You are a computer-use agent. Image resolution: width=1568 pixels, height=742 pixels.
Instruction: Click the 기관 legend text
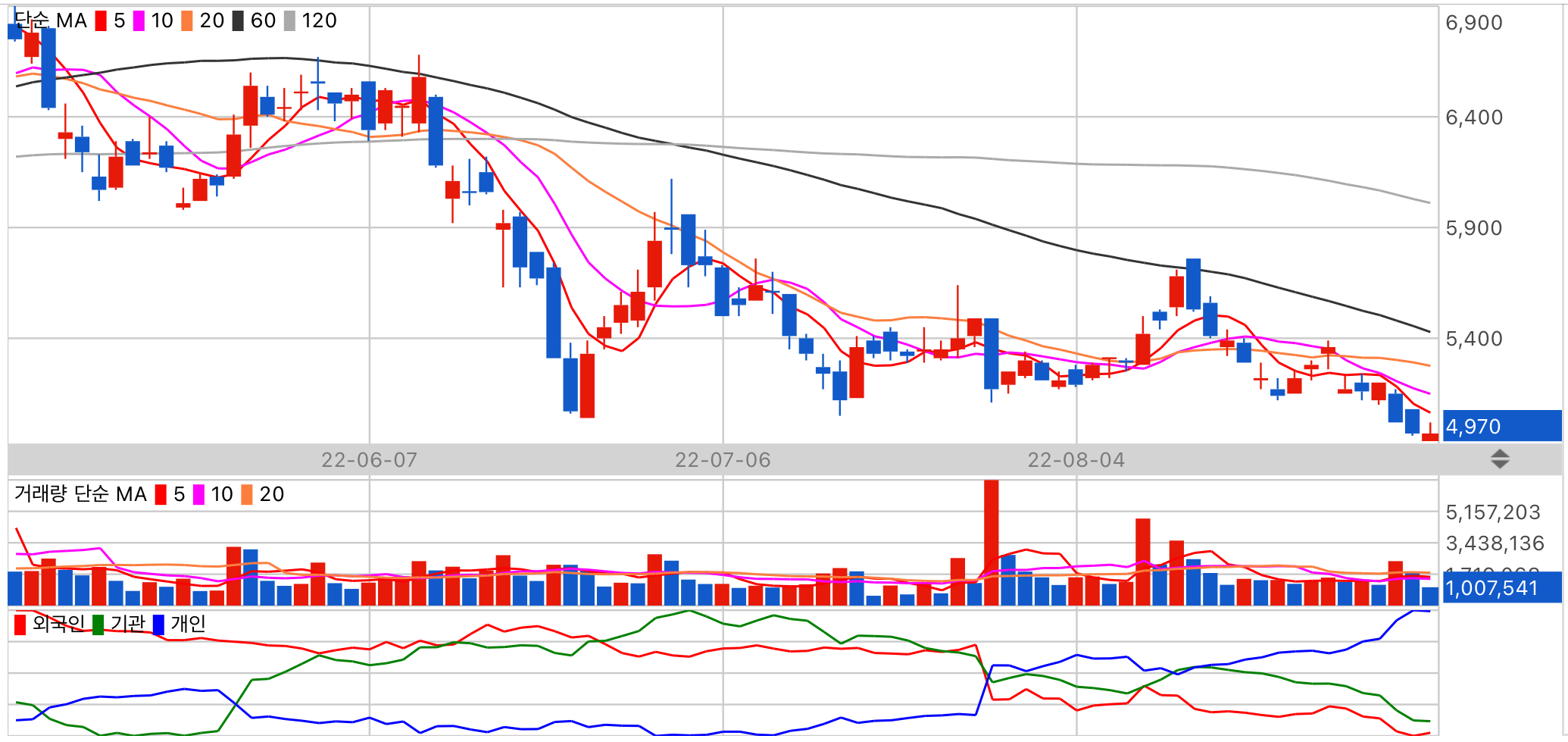[x=127, y=624]
